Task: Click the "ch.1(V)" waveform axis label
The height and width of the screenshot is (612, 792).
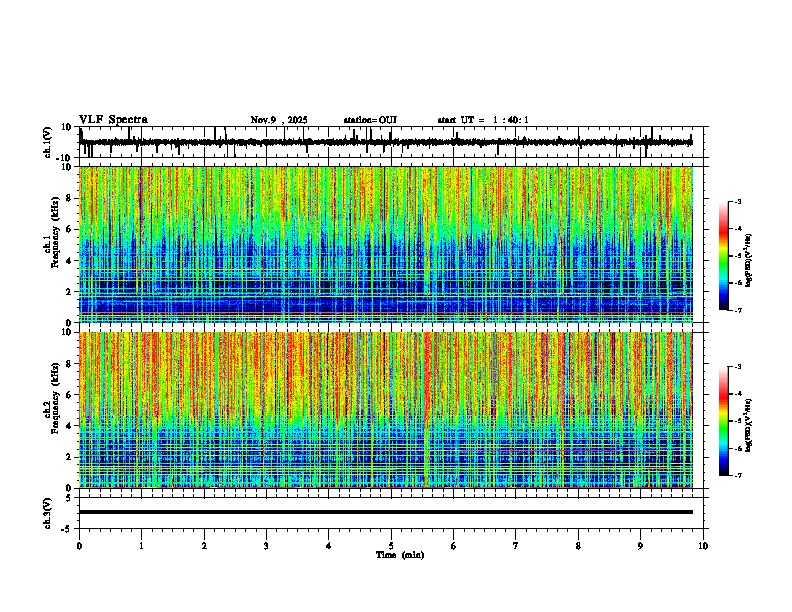Action: (x=48, y=142)
